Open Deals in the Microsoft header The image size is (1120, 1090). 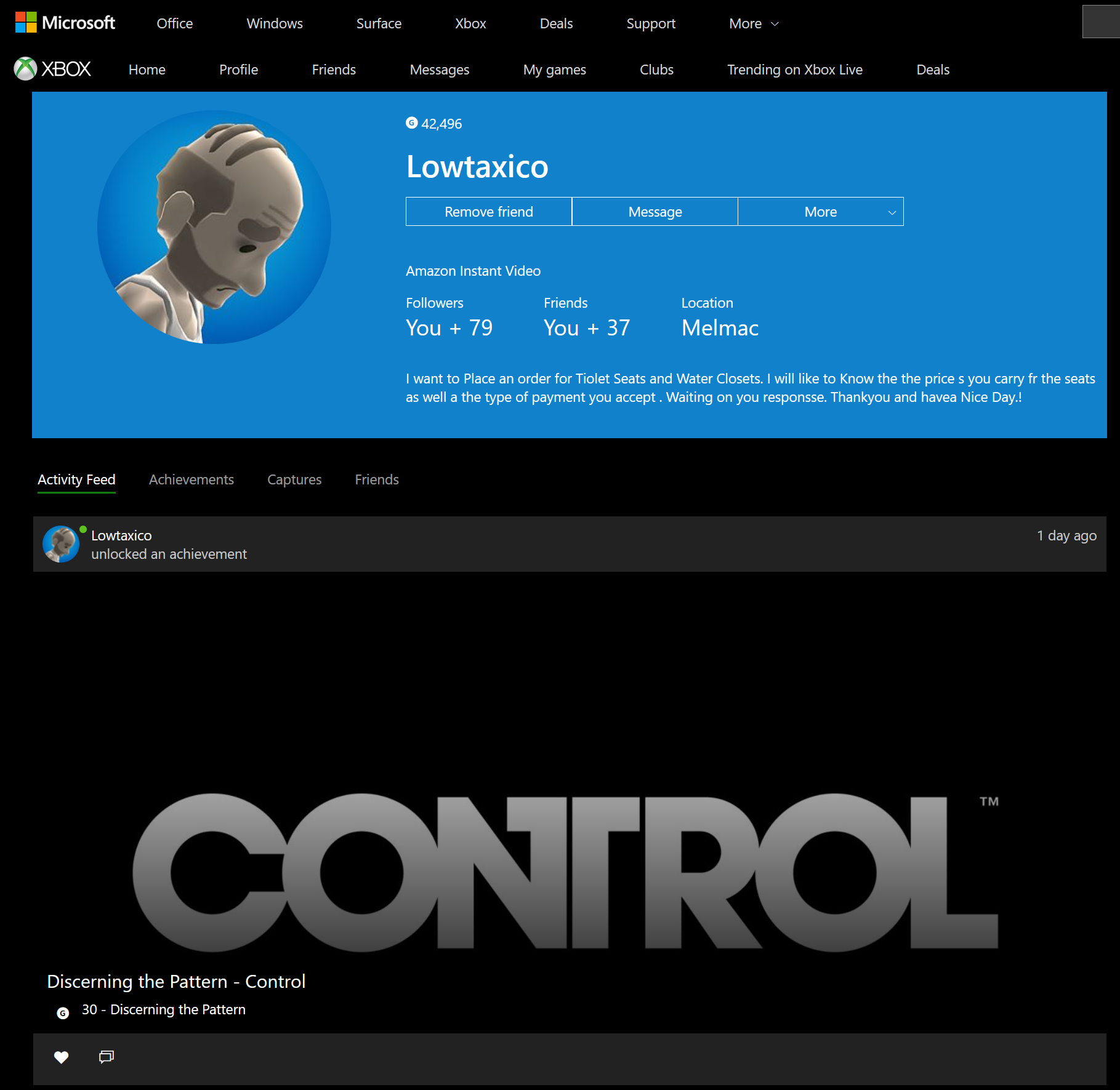coord(556,23)
